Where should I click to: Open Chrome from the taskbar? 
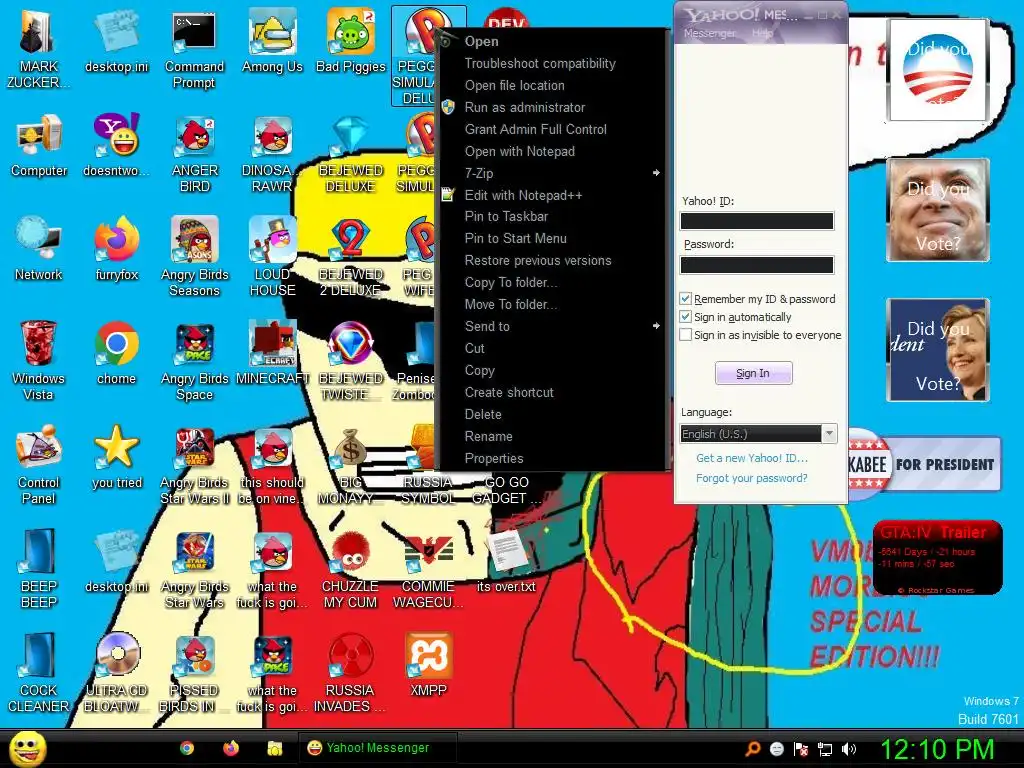pos(187,748)
